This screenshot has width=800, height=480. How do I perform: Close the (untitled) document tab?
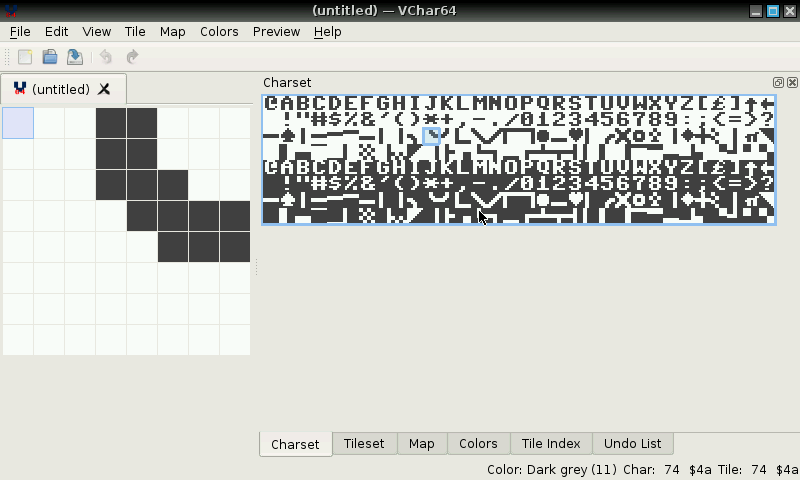pos(105,89)
